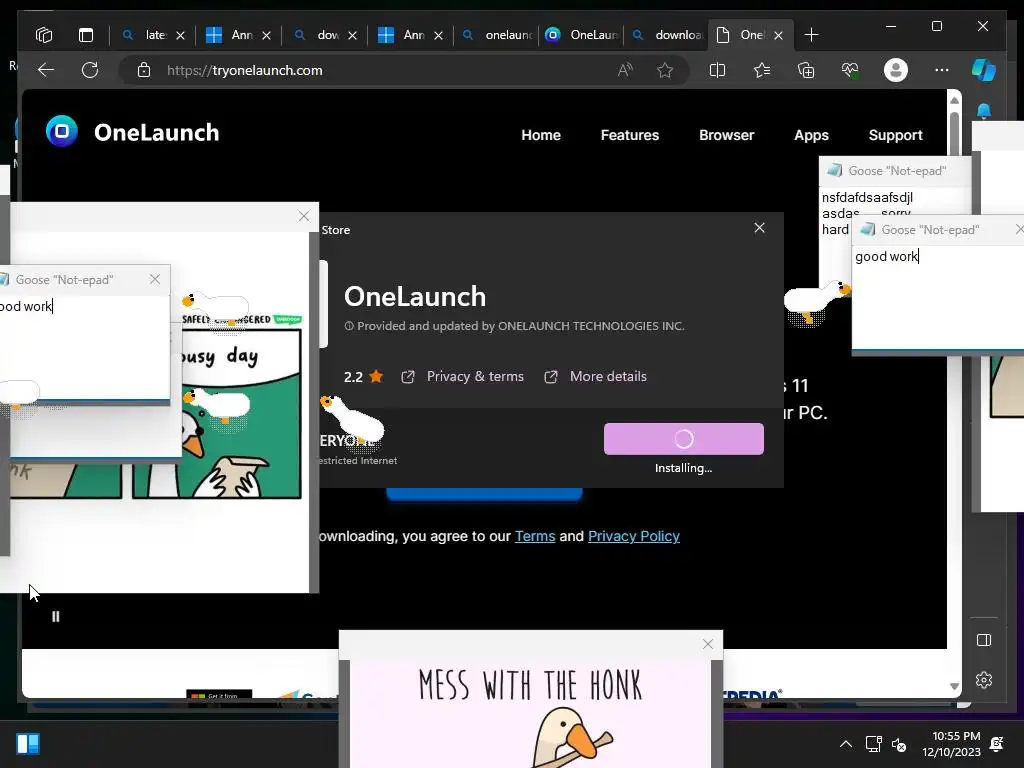Click the 2.2 star rating

click(x=363, y=377)
